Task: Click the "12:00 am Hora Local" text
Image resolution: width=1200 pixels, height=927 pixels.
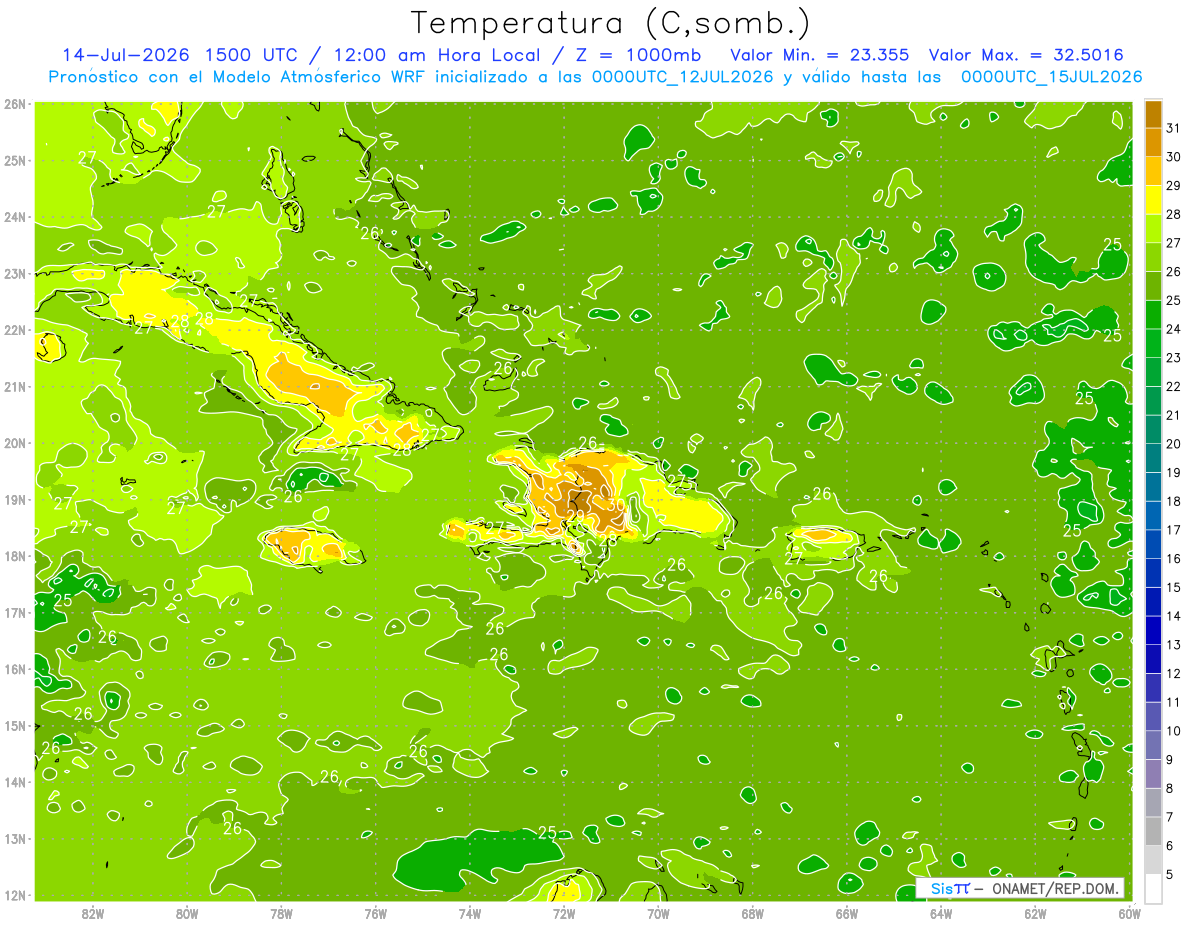Action: click(439, 55)
